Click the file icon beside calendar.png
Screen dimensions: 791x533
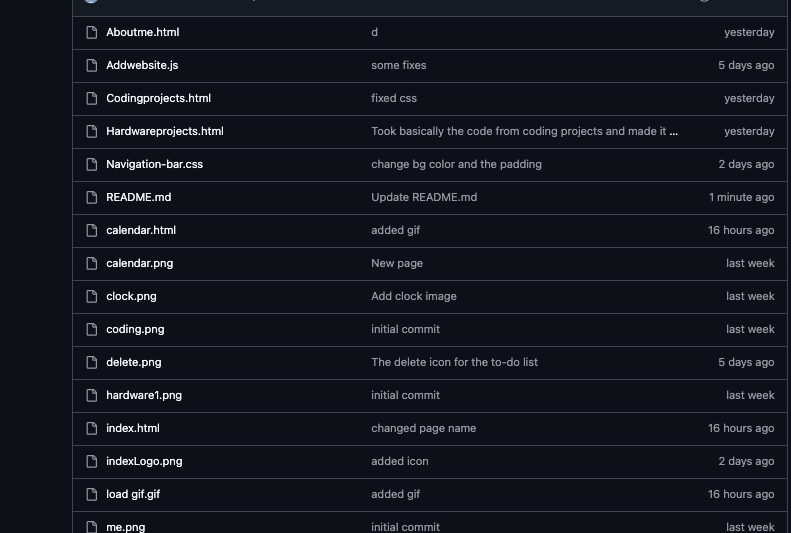click(92, 263)
